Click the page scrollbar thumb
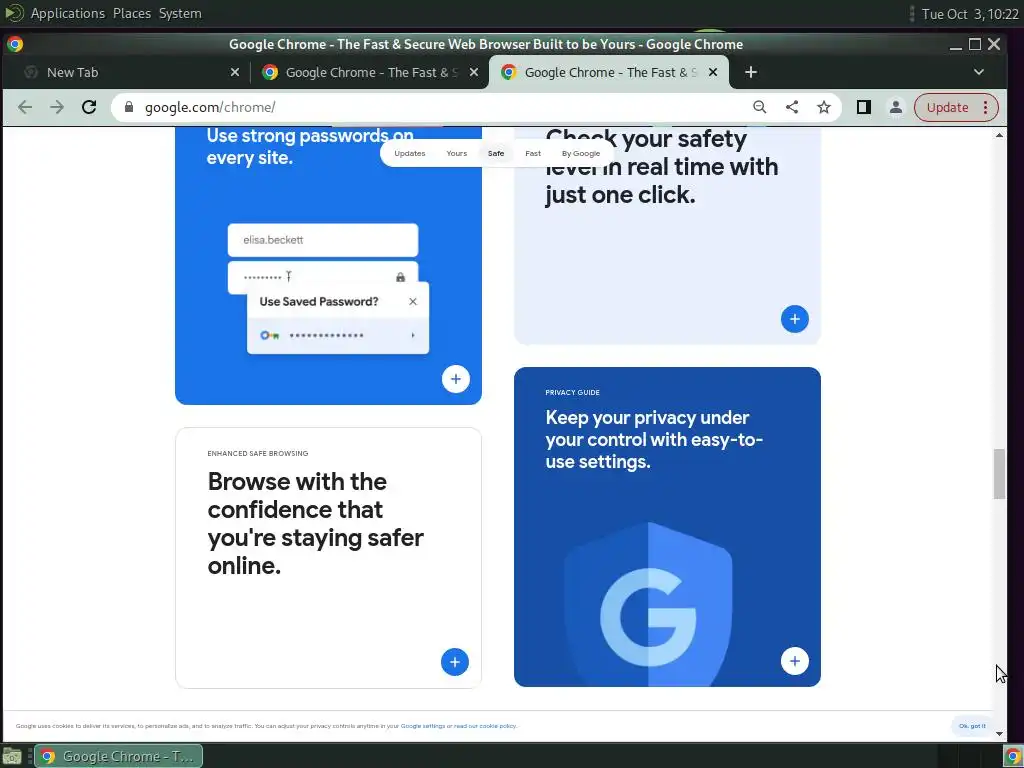 (999, 473)
